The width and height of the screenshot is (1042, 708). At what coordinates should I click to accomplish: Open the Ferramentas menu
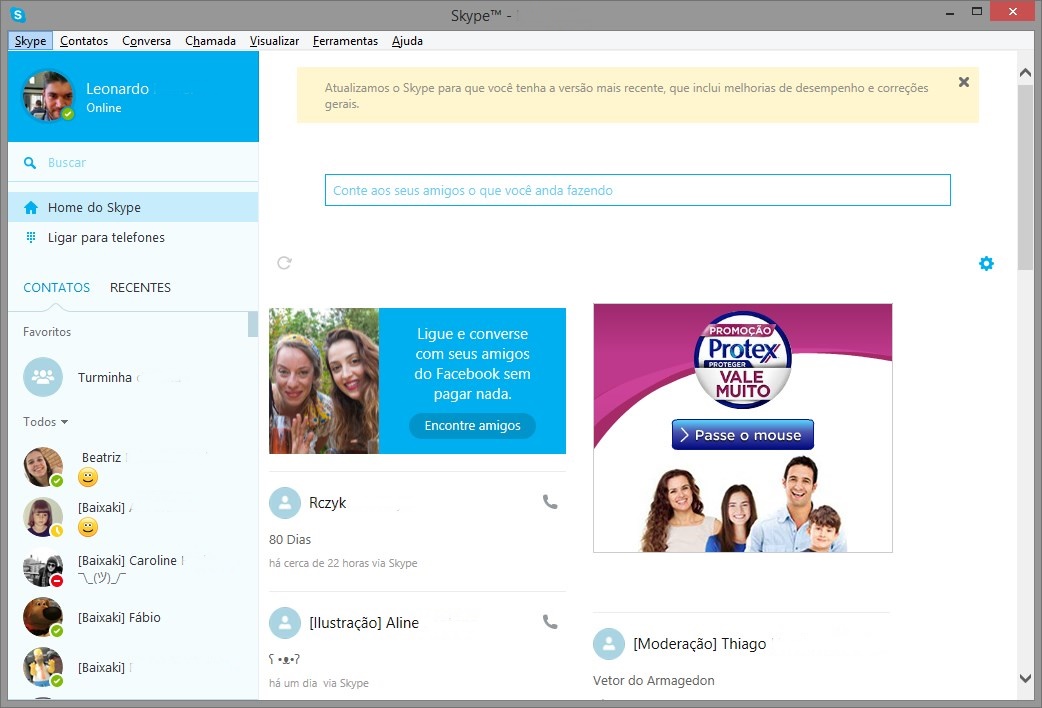(x=346, y=41)
